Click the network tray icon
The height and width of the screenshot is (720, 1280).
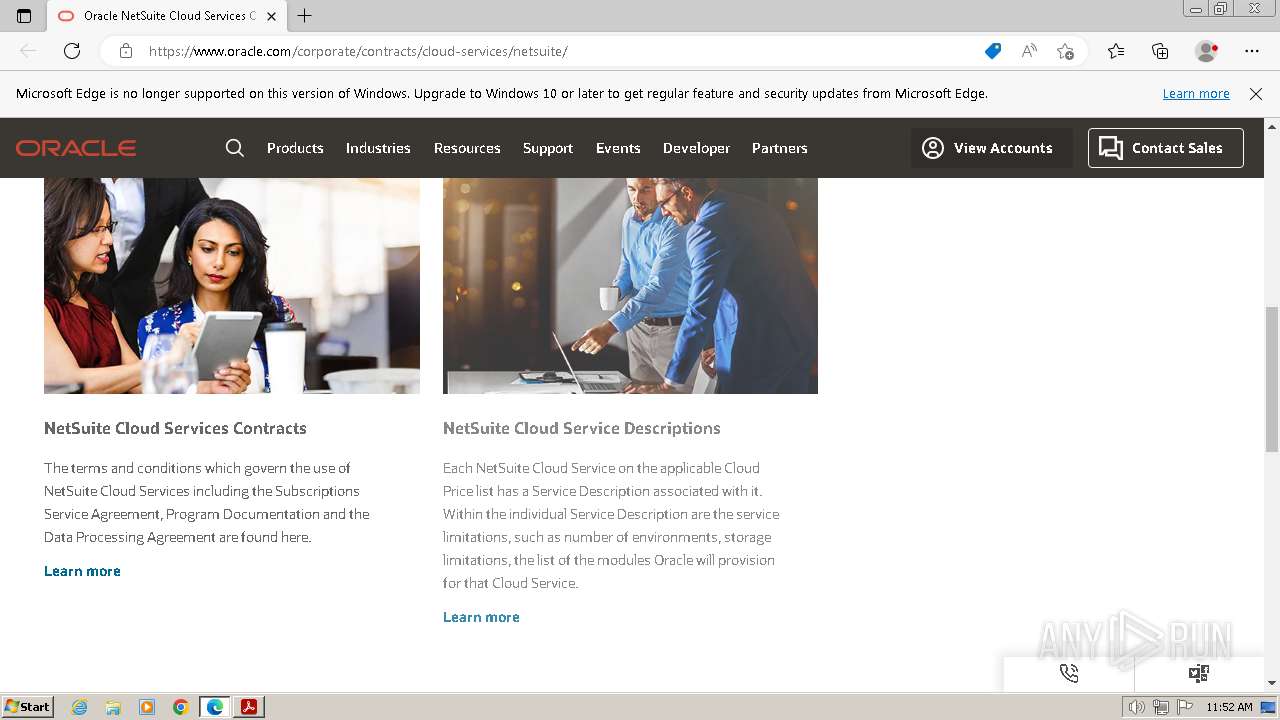1161,707
